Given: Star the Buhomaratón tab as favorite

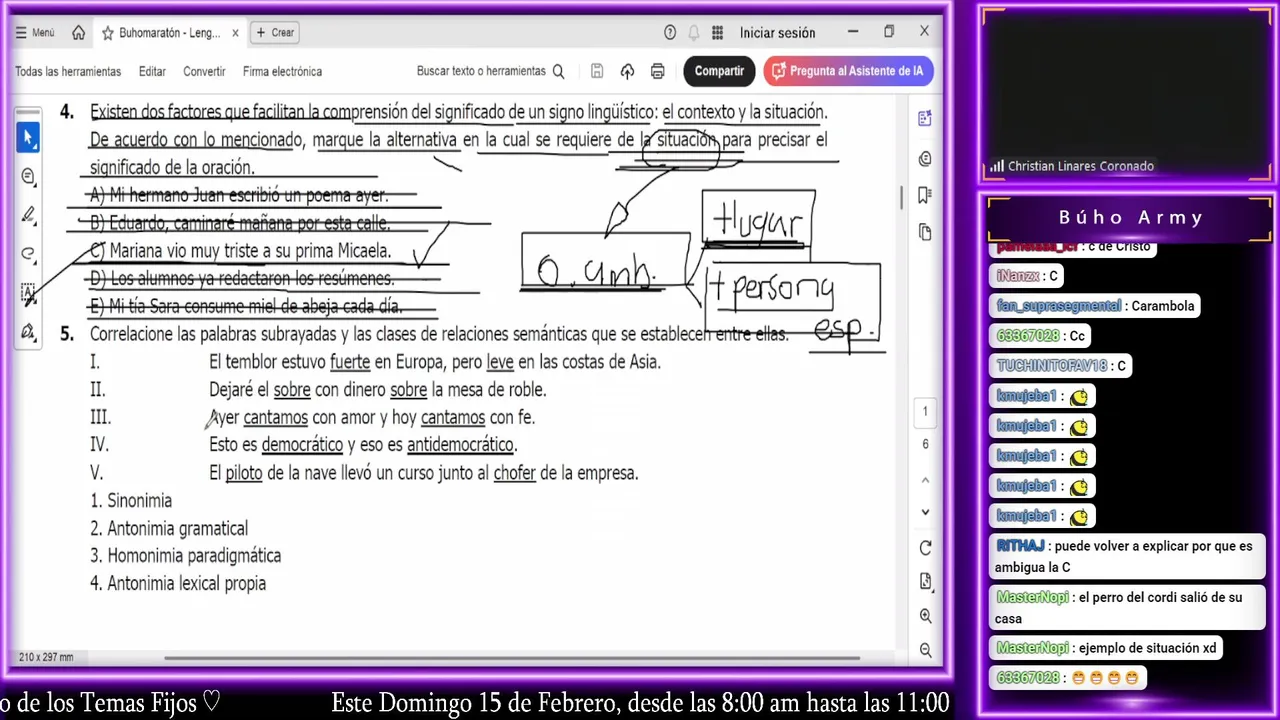Looking at the screenshot, I should click(x=107, y=33).
